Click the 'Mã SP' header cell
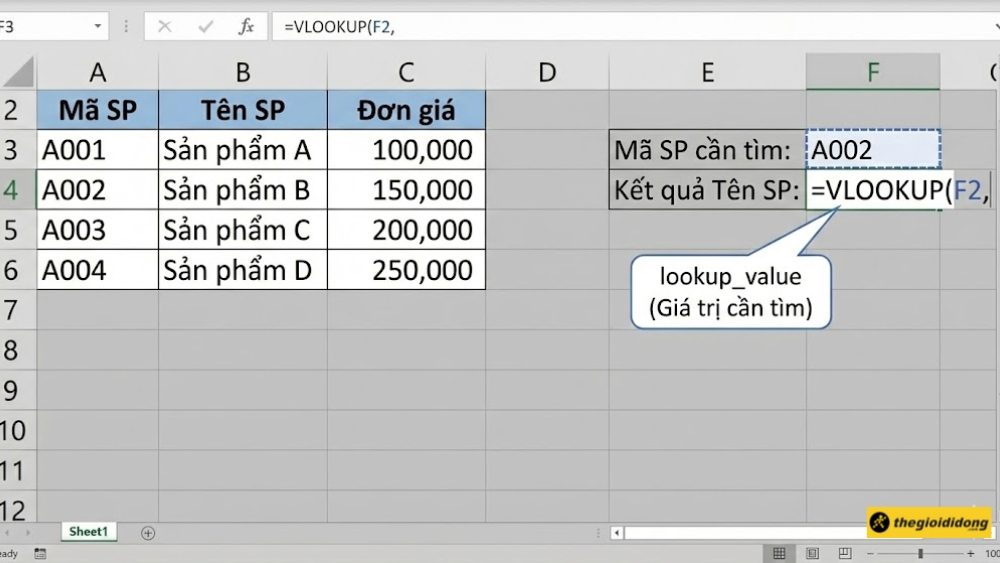 [x=98, y=110]
